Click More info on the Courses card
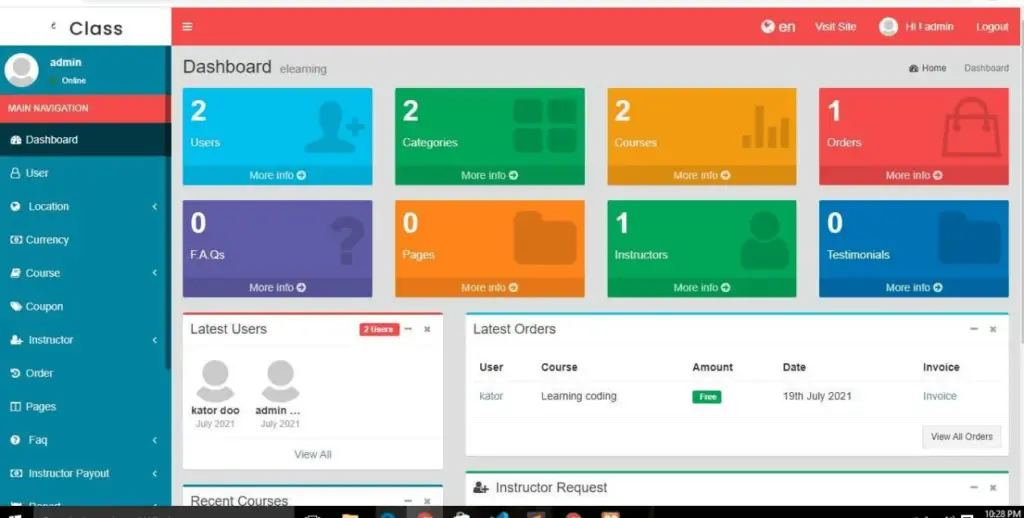This screenshot has width=1024, height=518. tap(702, 175)
